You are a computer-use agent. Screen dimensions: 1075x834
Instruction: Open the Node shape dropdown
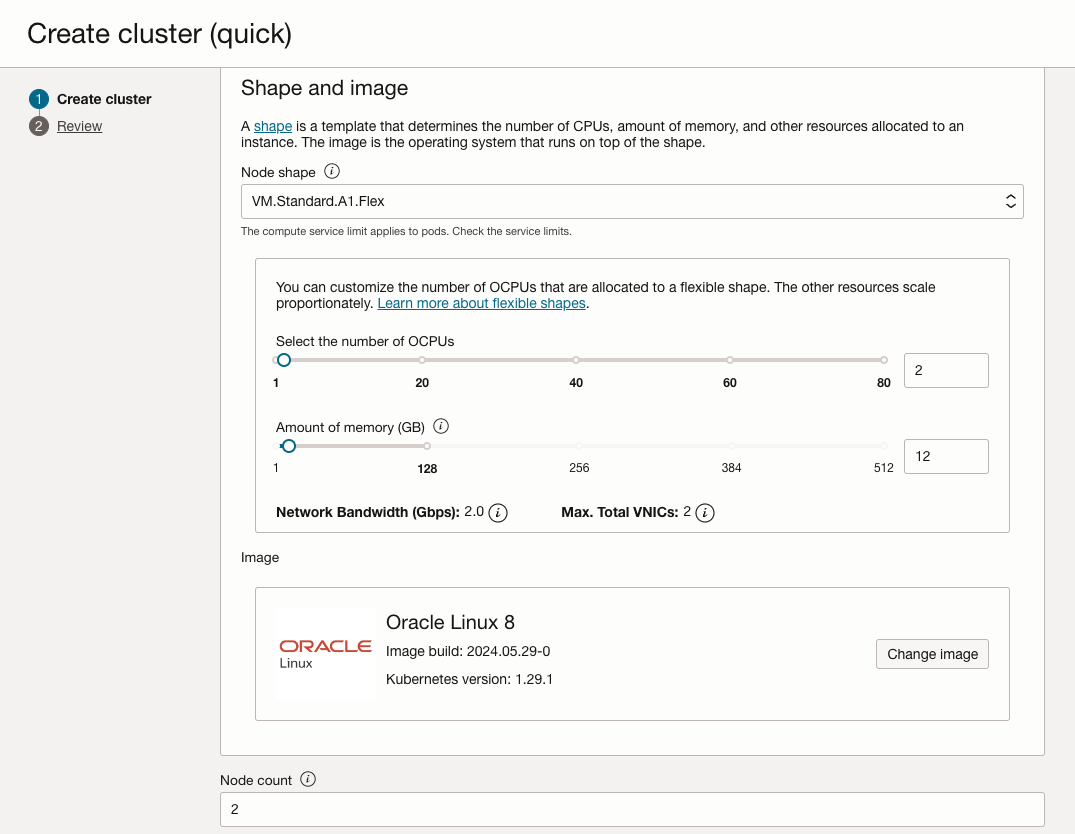click(x=632, y=201)
